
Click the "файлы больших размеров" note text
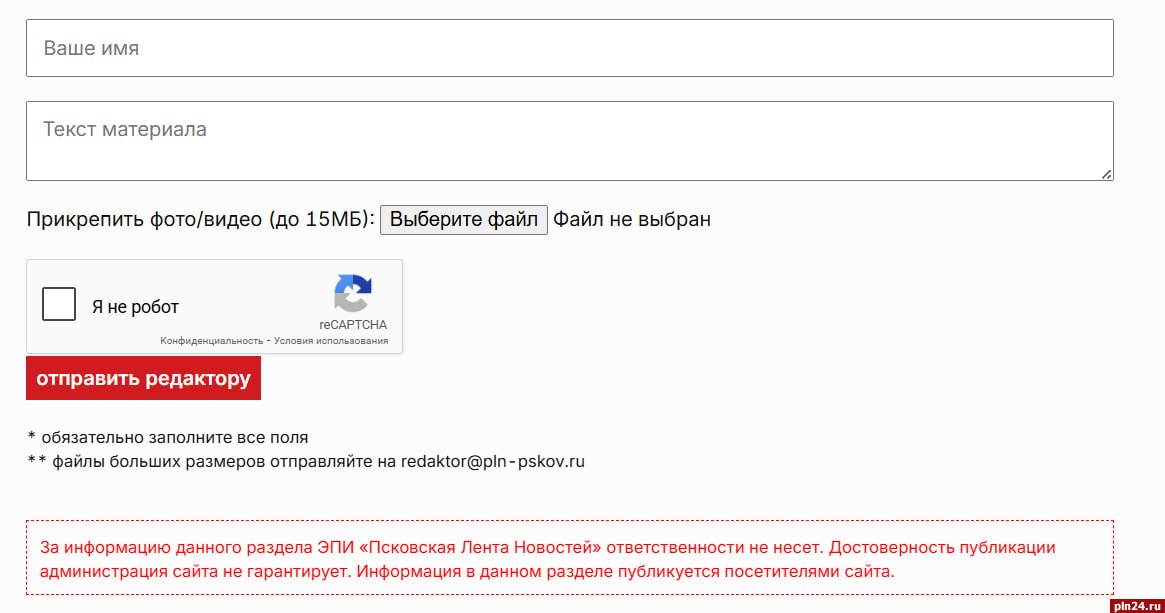(x=158, y=462)
